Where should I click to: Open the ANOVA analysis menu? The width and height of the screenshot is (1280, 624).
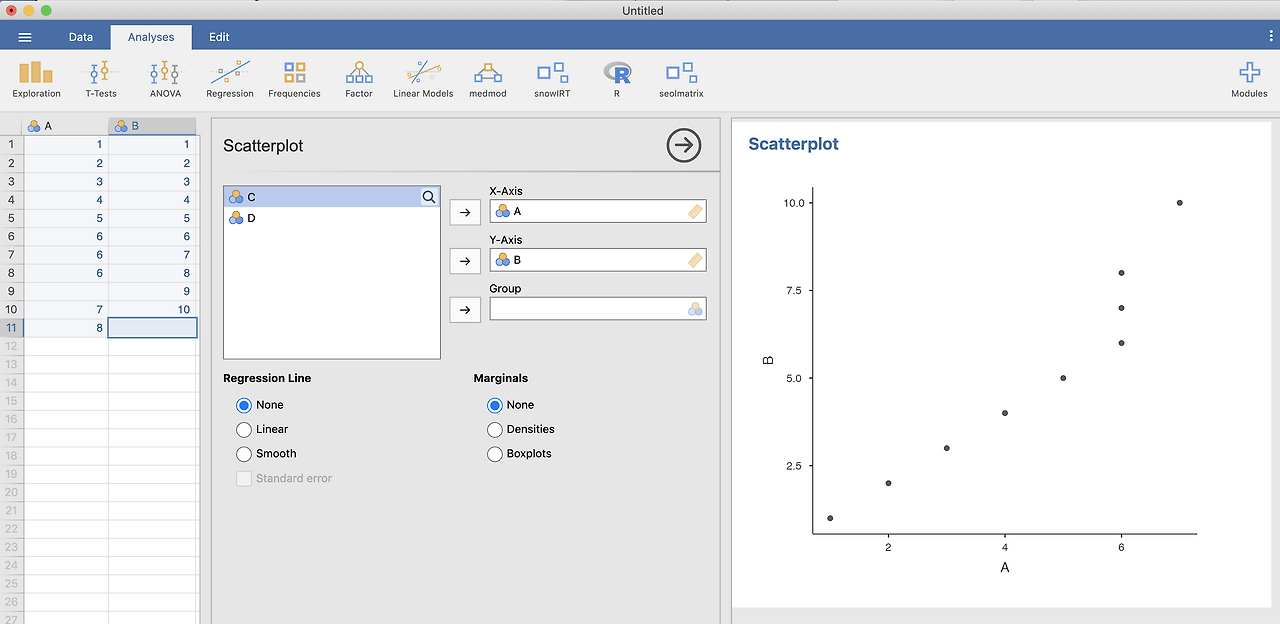(165, 79)
